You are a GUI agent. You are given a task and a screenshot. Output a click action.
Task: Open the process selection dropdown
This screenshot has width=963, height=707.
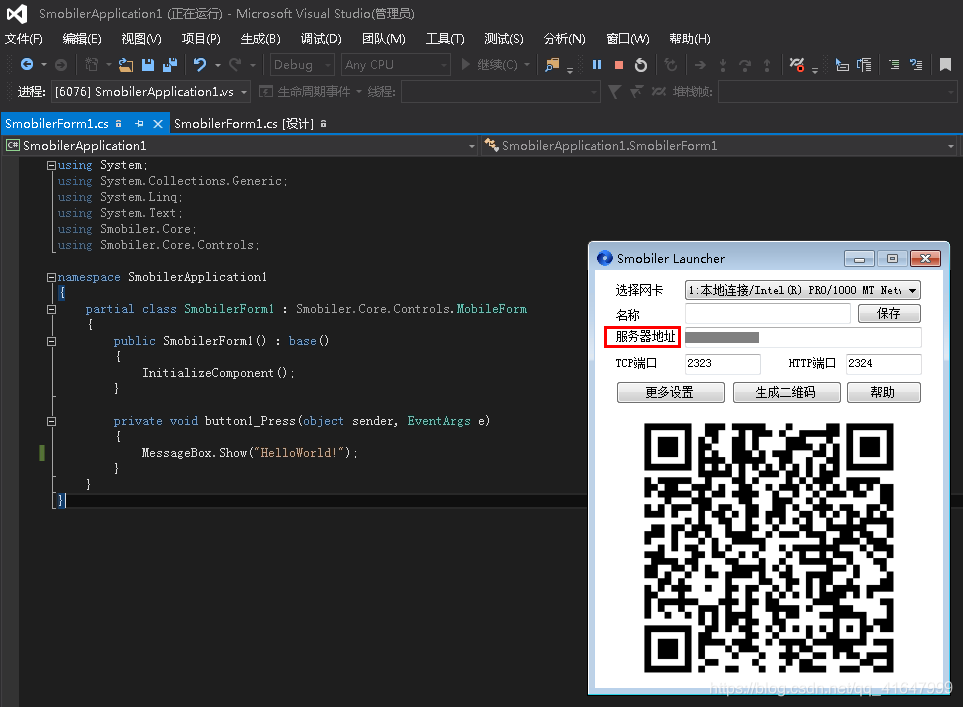245,92
